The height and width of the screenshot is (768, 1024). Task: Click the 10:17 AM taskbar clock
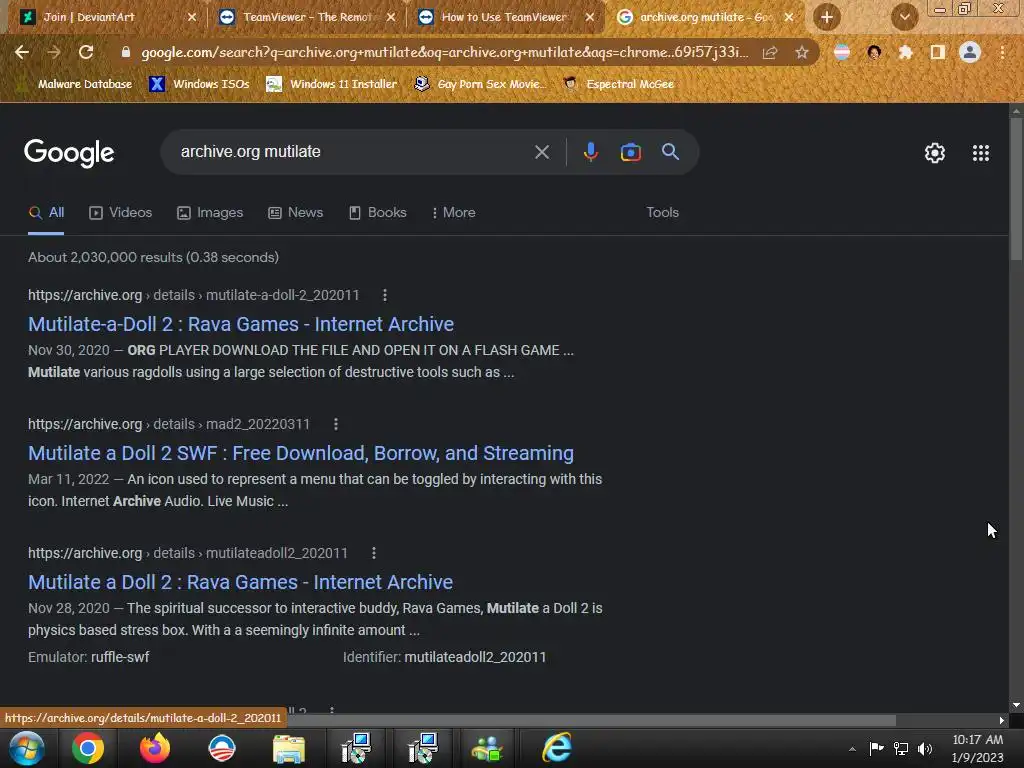pos(978,740)
